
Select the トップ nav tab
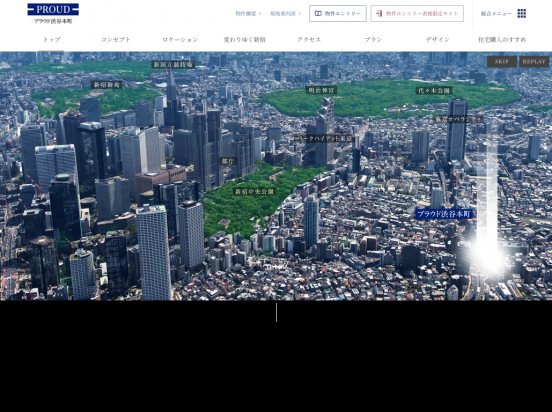click(x=52, y=39)
